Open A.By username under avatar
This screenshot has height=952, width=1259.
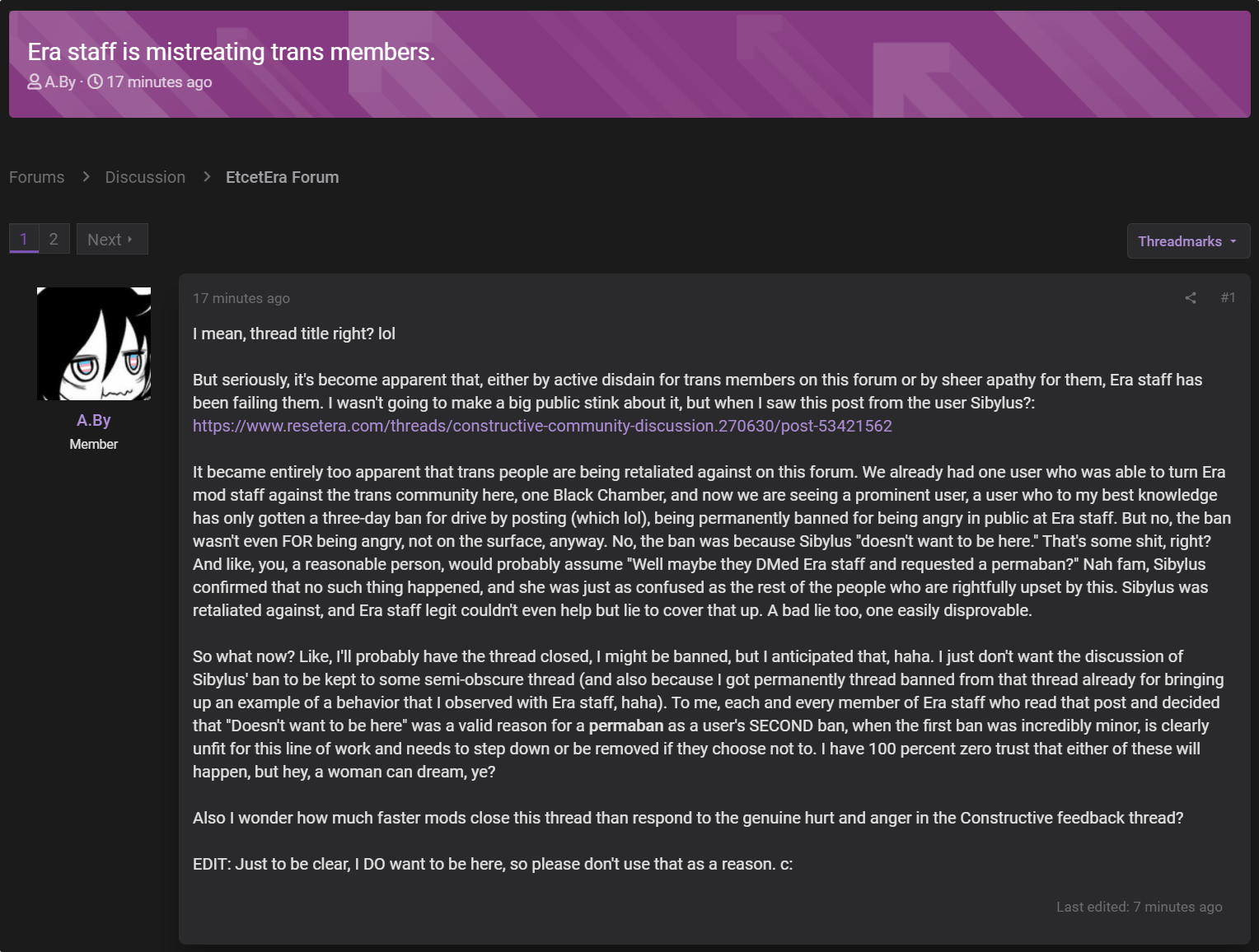94,420
